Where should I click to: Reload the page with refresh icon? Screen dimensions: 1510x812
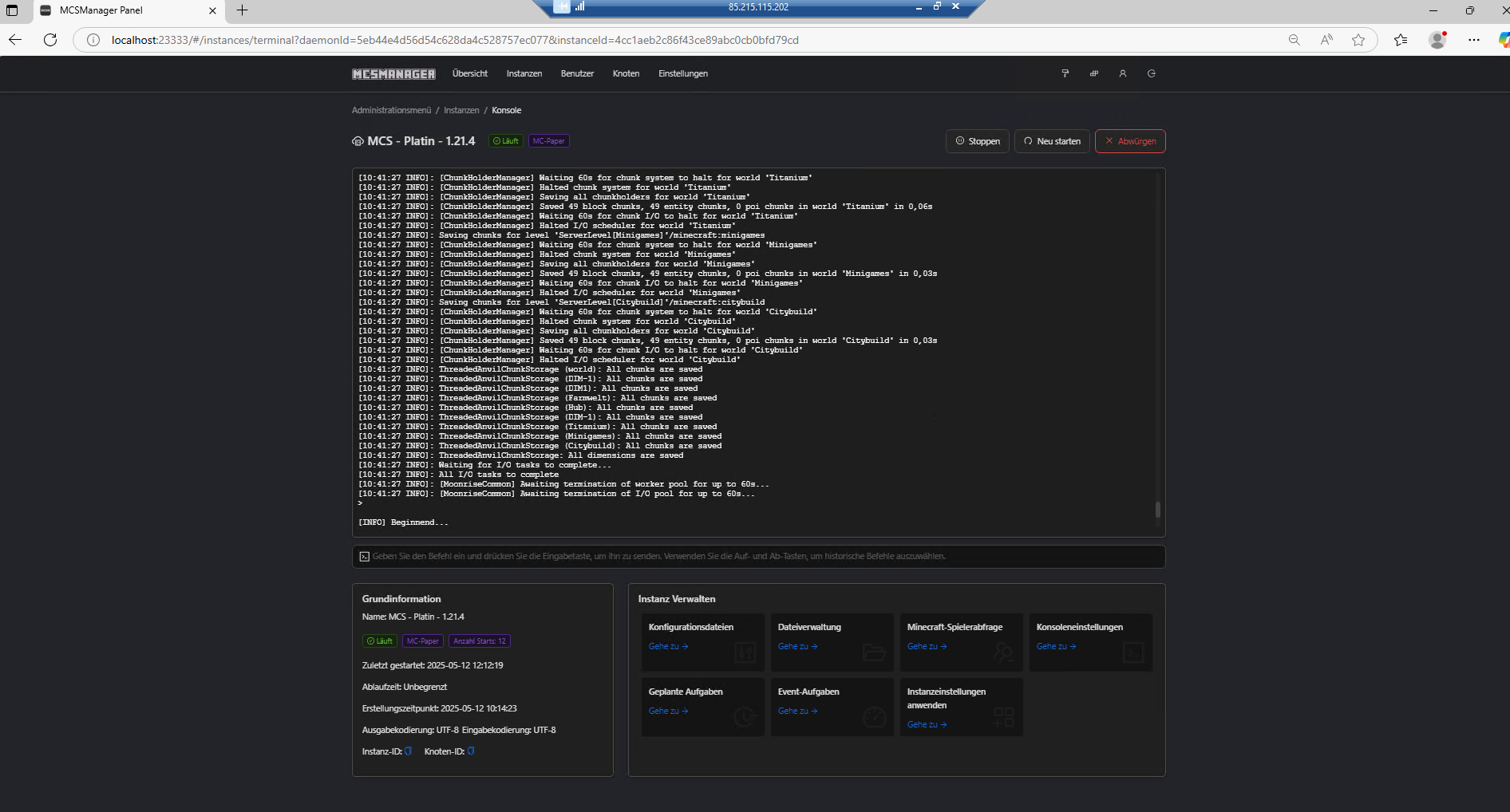click(x=50, y=40)
